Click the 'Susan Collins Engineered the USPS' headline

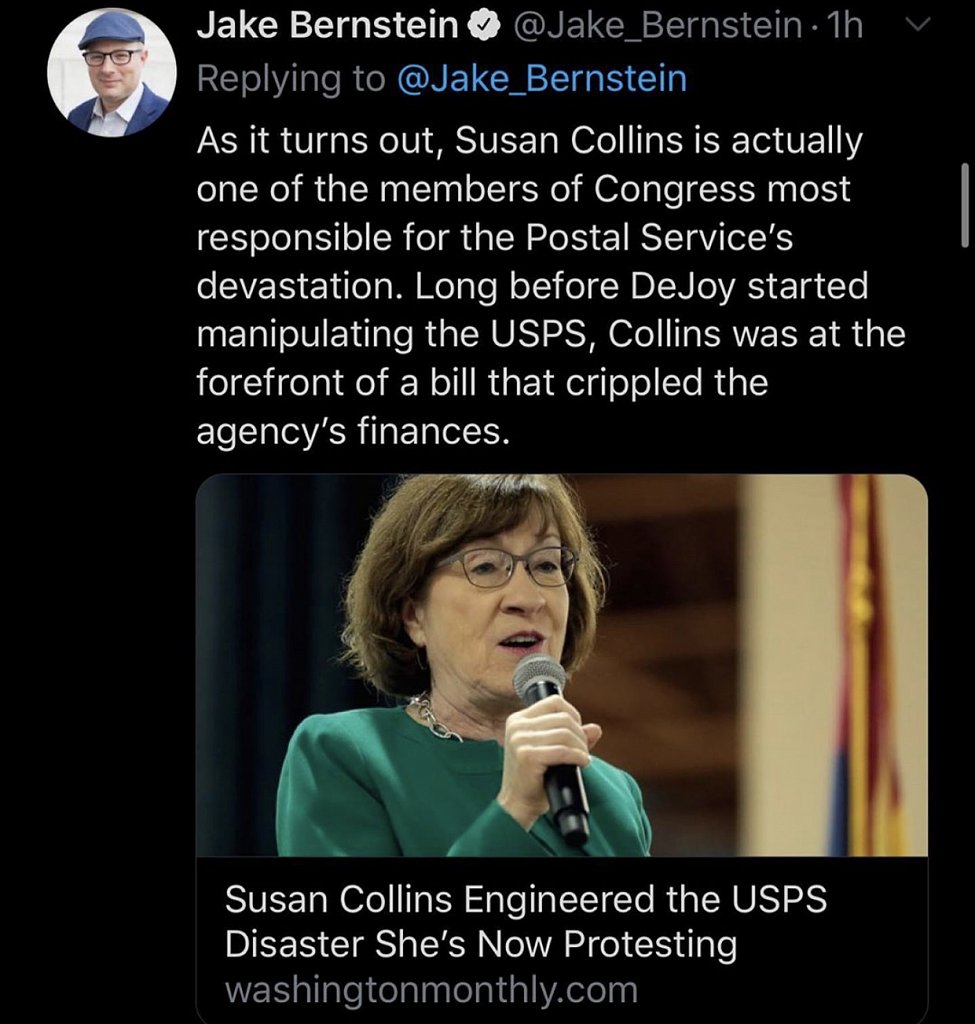tap(526, 899)
